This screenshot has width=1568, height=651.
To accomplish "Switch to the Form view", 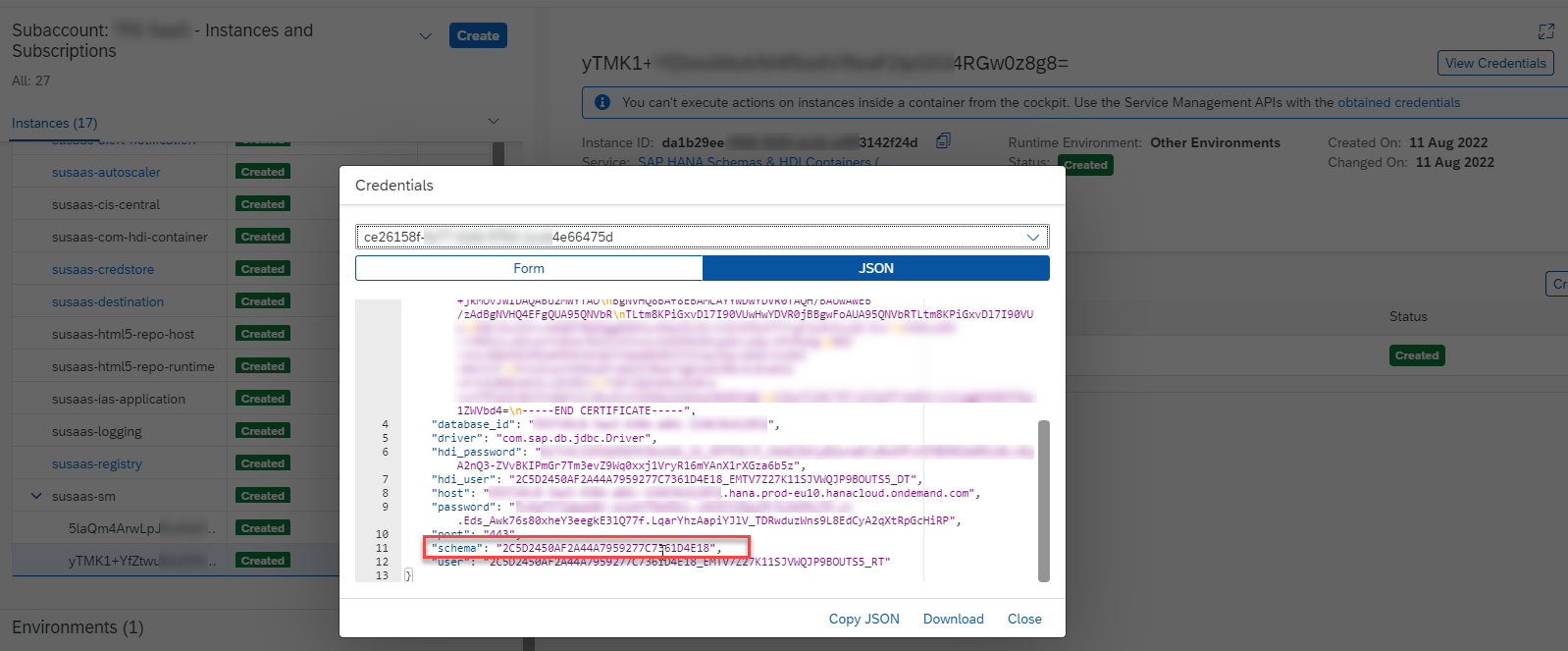I will [529, 268].
